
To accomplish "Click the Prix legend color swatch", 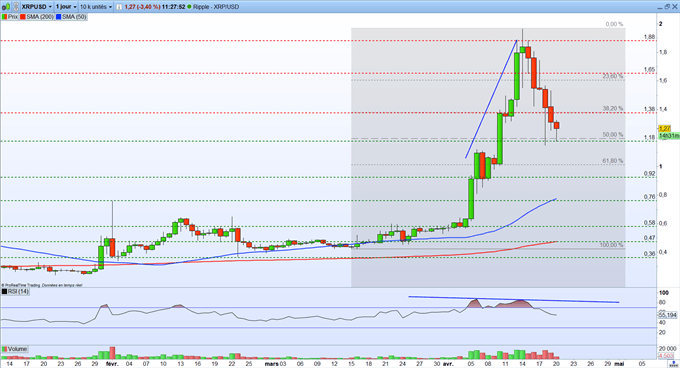I will [x=4, y=17].
